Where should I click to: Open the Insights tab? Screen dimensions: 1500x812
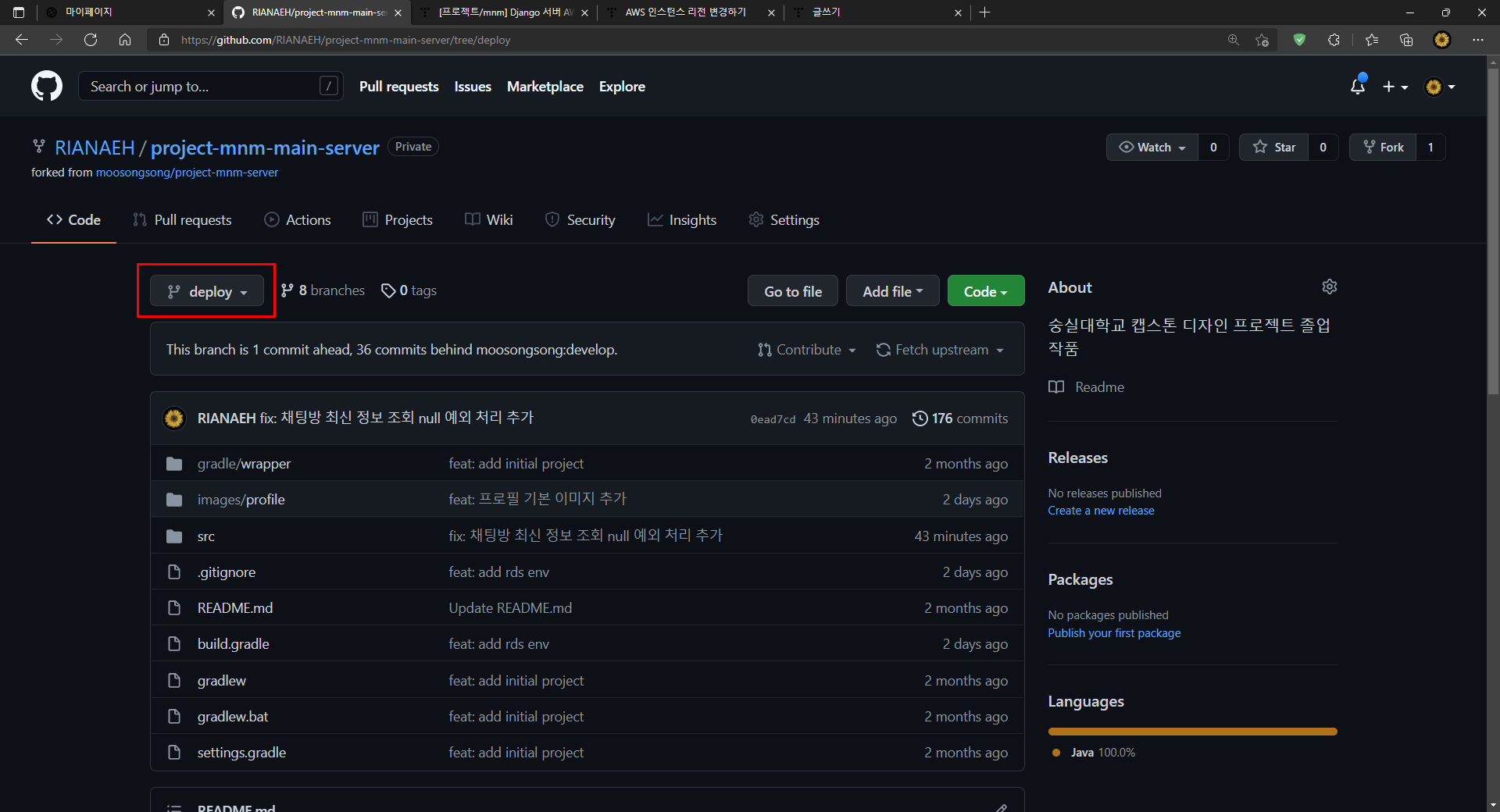pos(682,220)
